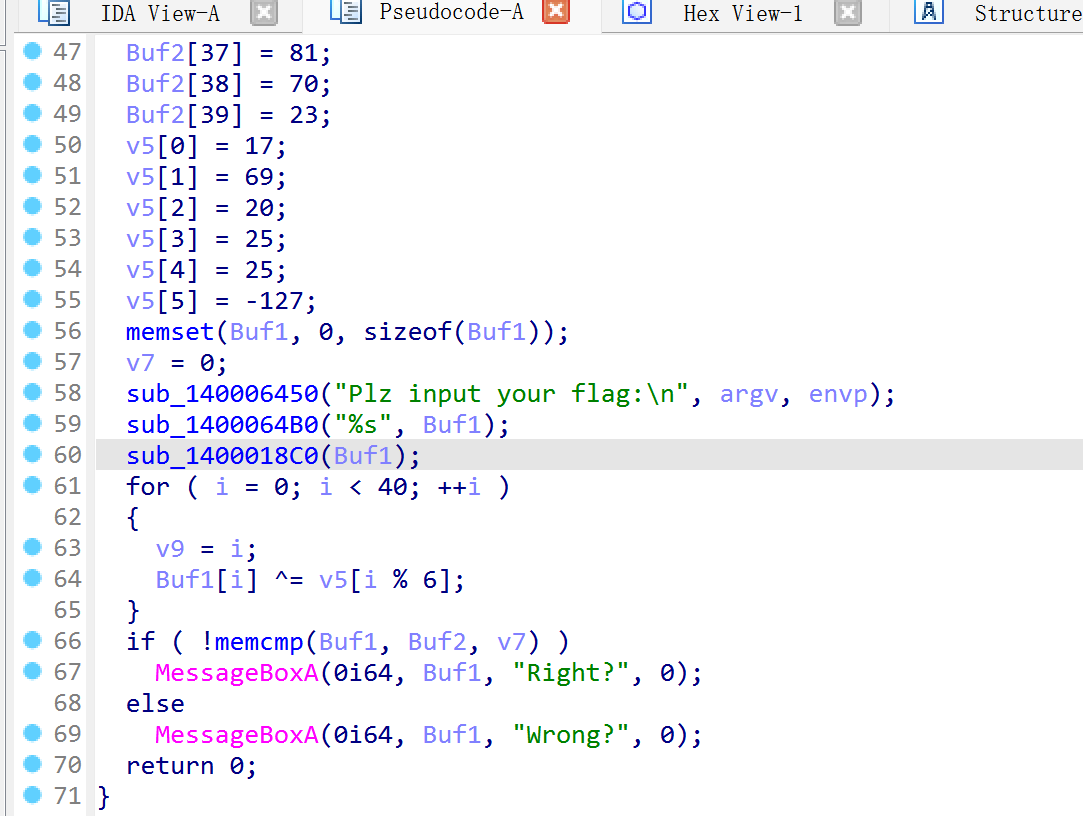Viewport: 1083px width, 816px height.
Task: Click Buf2[37] on line 47
Action: tap(184, 53)
